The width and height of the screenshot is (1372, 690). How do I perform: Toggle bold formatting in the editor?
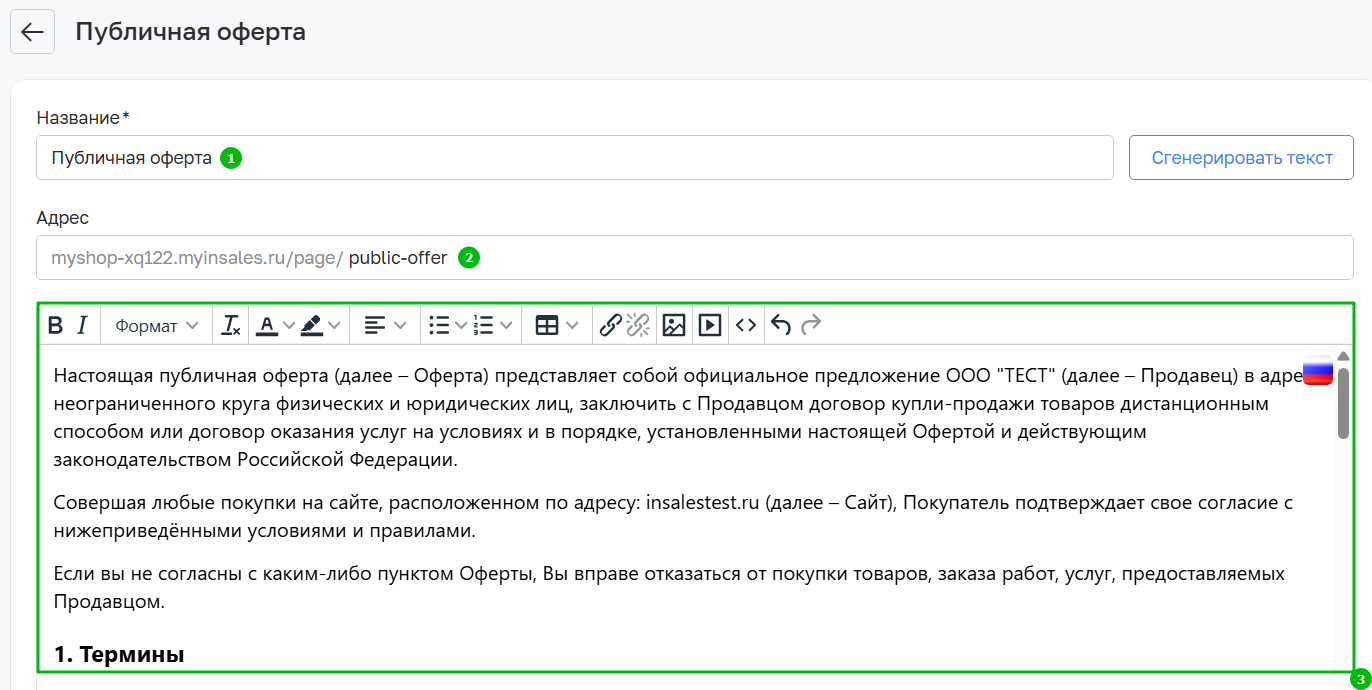coord(56,325)
